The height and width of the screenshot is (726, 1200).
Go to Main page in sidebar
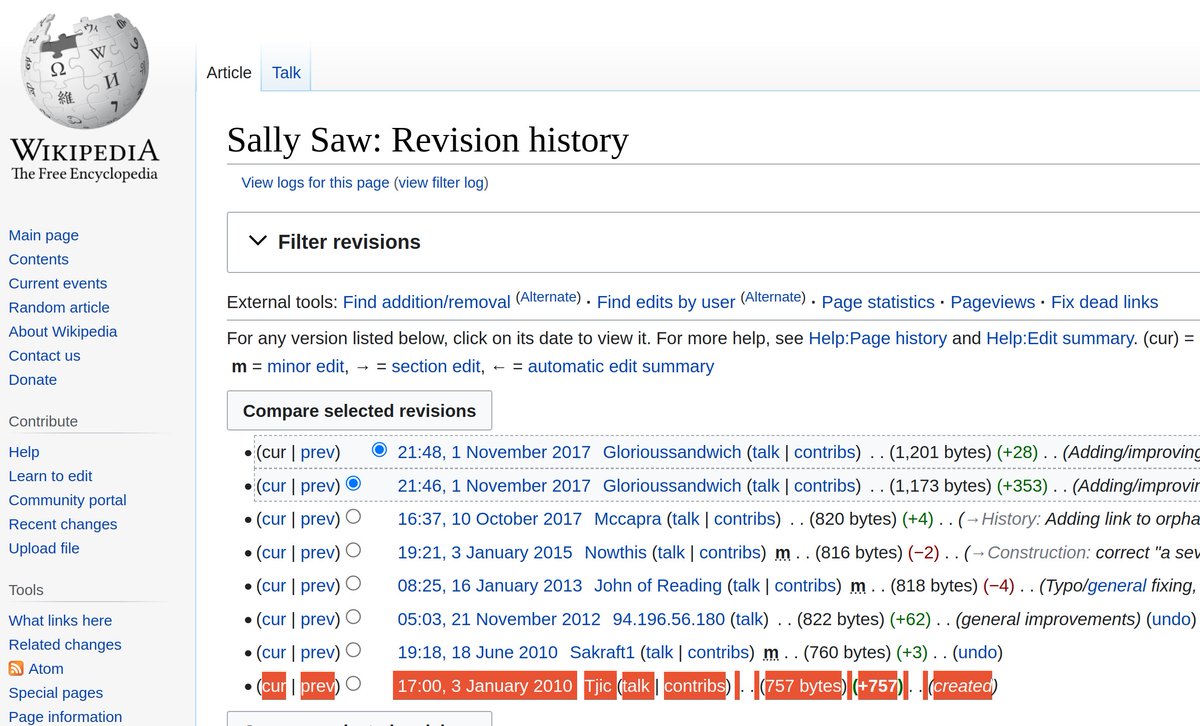coord(43,235)
